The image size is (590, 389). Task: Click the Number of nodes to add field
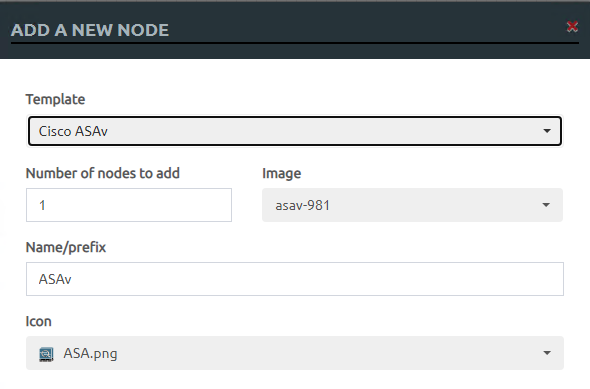point(129,205)
